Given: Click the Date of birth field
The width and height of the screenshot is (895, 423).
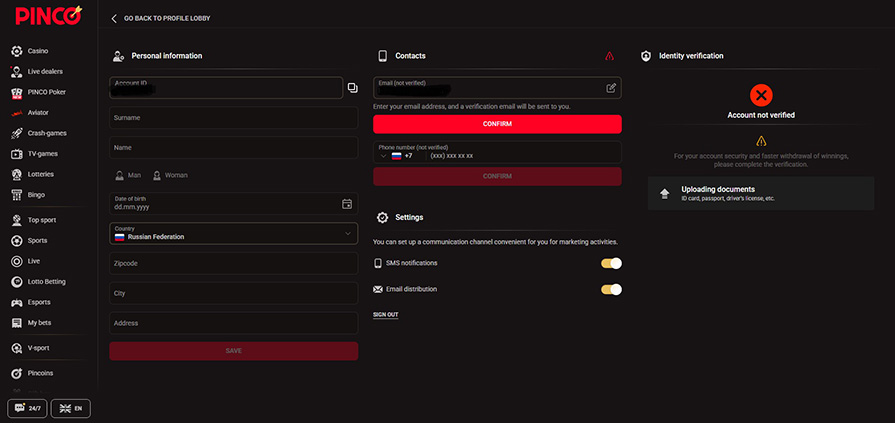Looking at the screenshot, I should click(x=233, y=204).
